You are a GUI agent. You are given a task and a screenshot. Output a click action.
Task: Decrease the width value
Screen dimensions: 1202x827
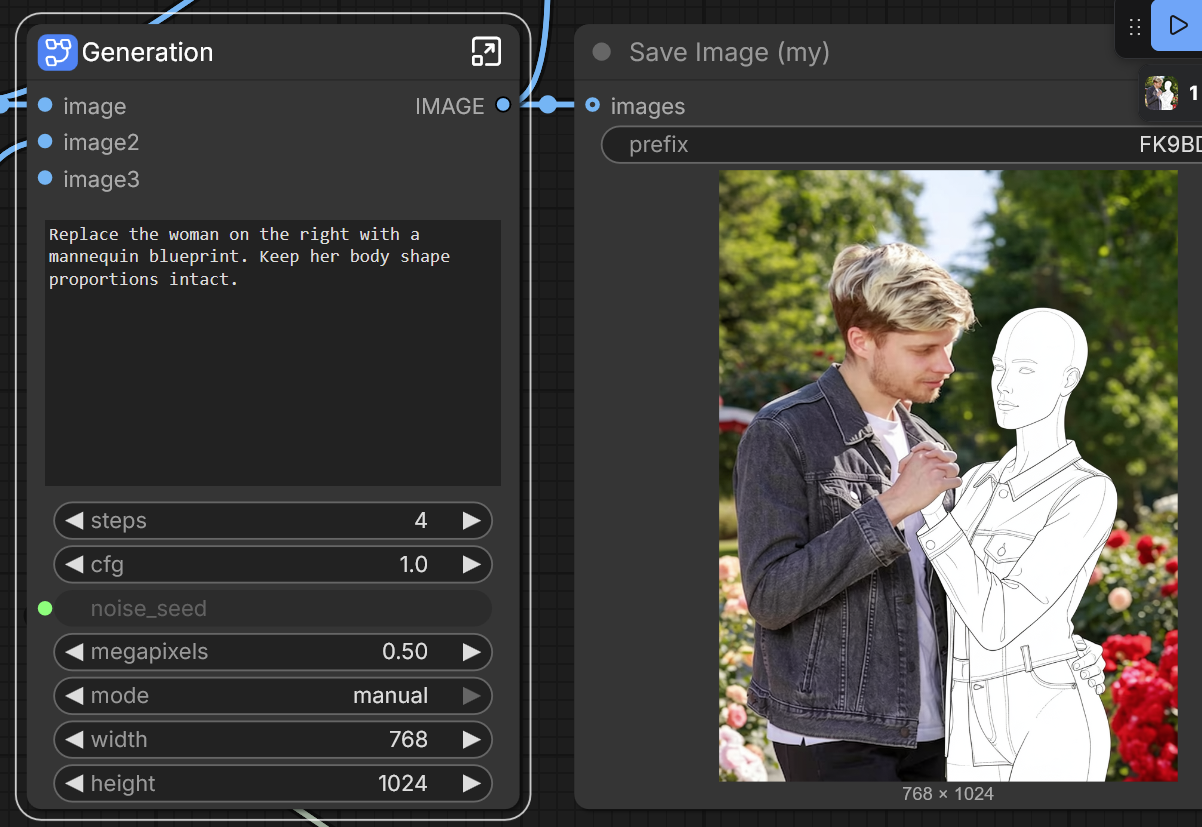click(74, 740)
